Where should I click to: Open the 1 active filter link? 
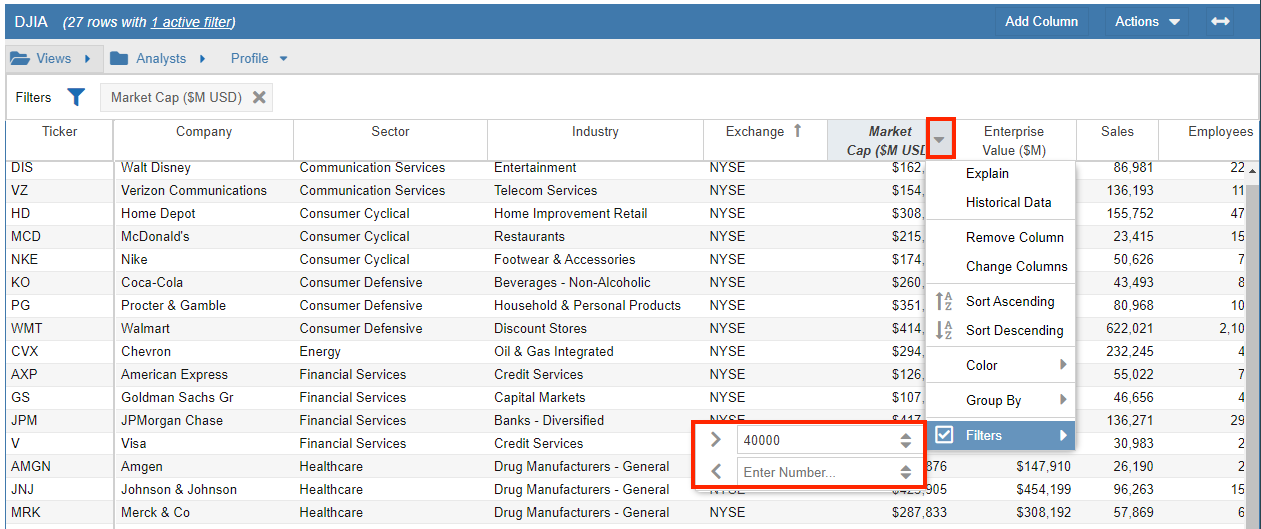click(191, 23)
